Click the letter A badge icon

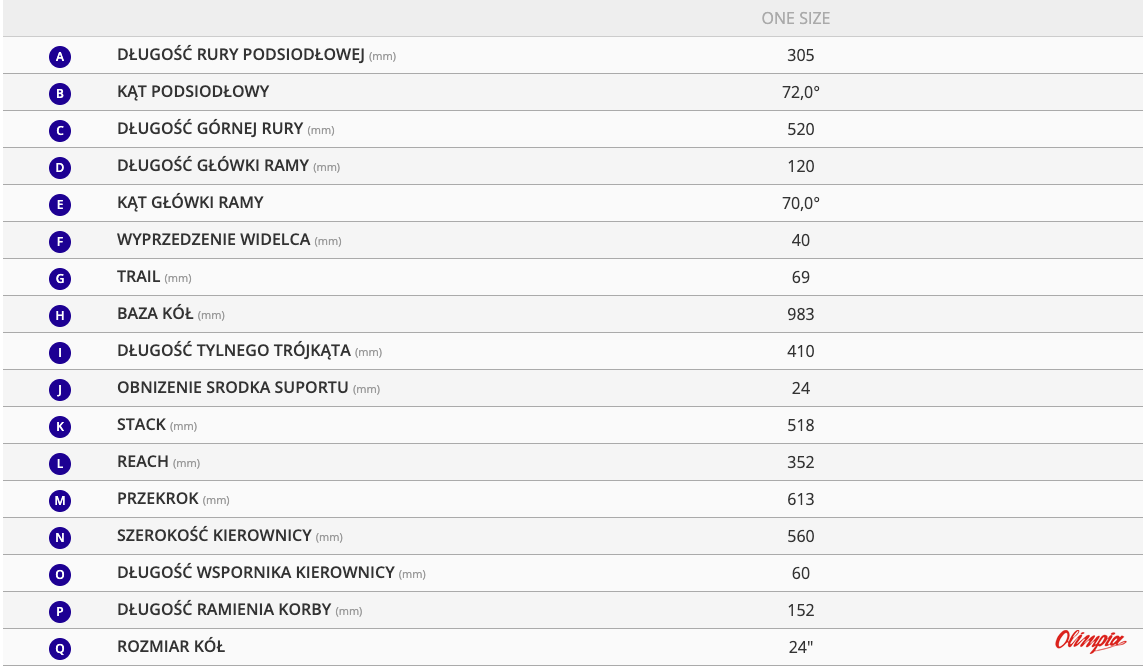click(60, 57)
